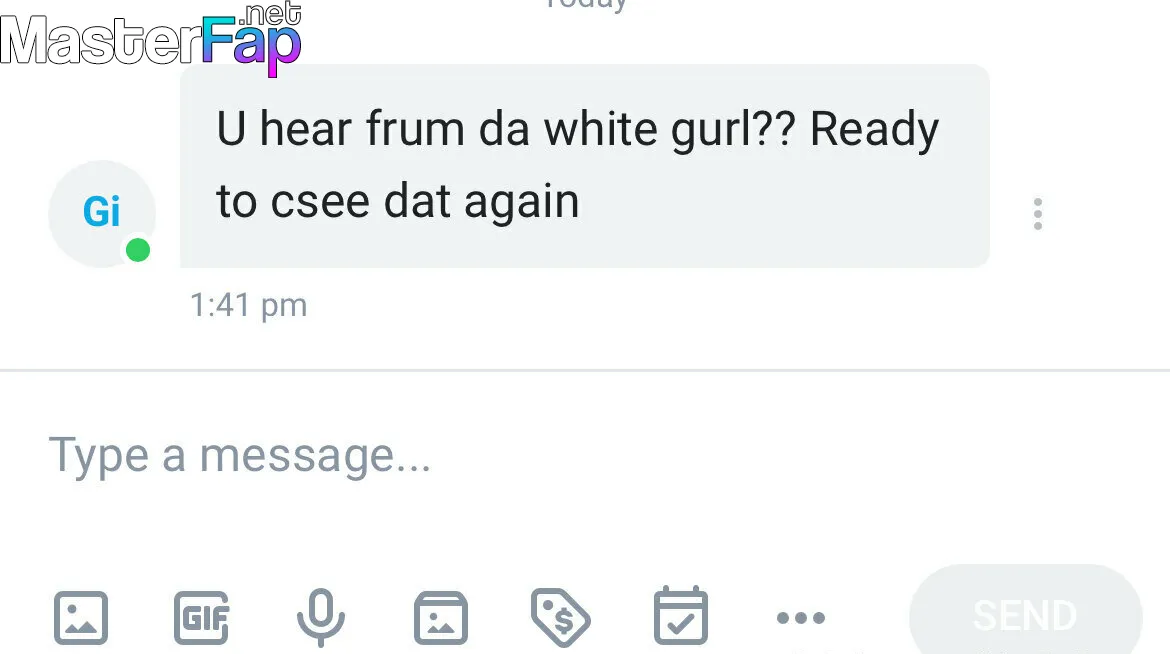Click the Today date label
Screen dimensions: 1170x654
586,5
